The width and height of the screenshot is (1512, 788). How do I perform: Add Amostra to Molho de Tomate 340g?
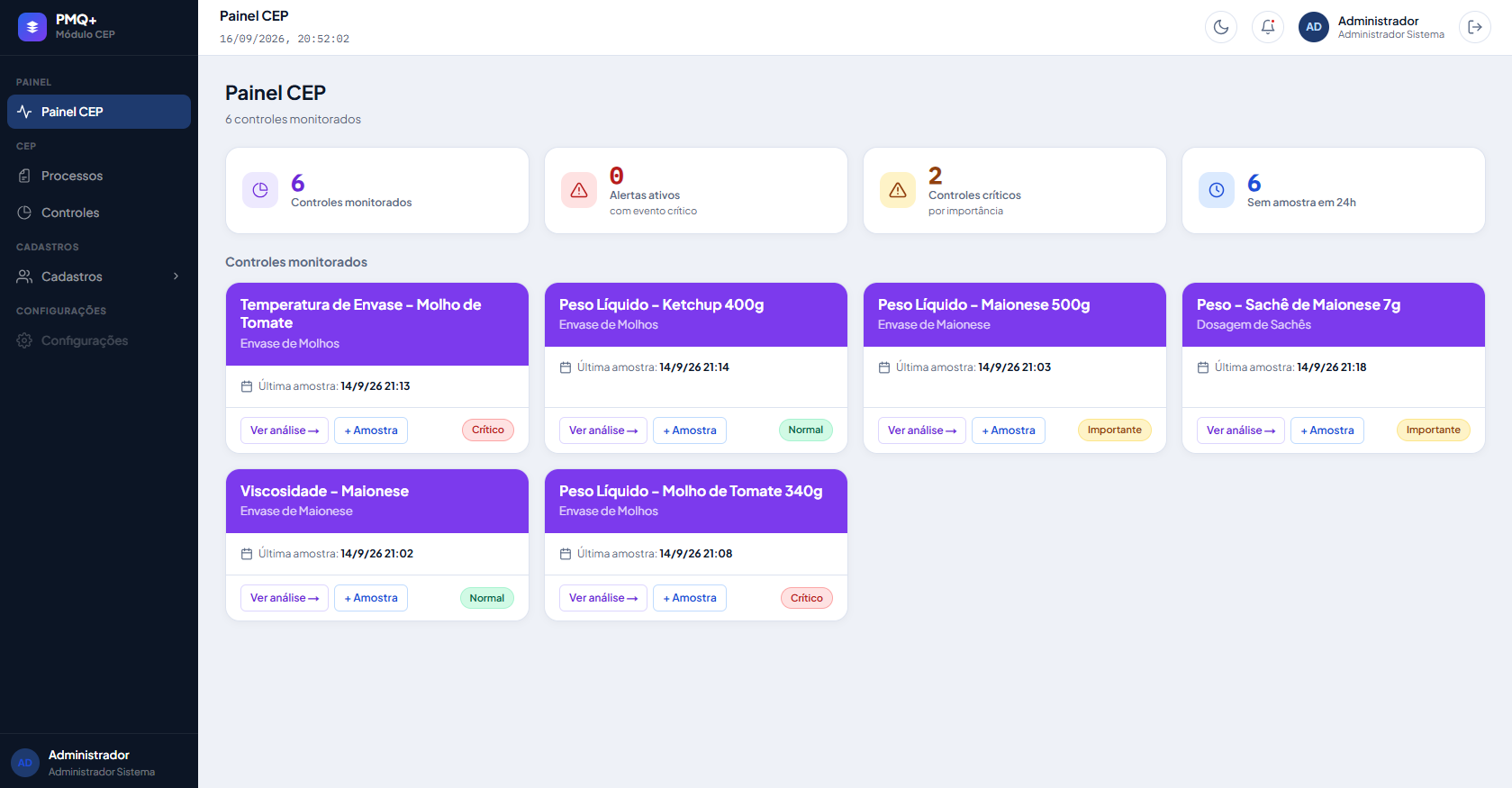coord(690,598)
